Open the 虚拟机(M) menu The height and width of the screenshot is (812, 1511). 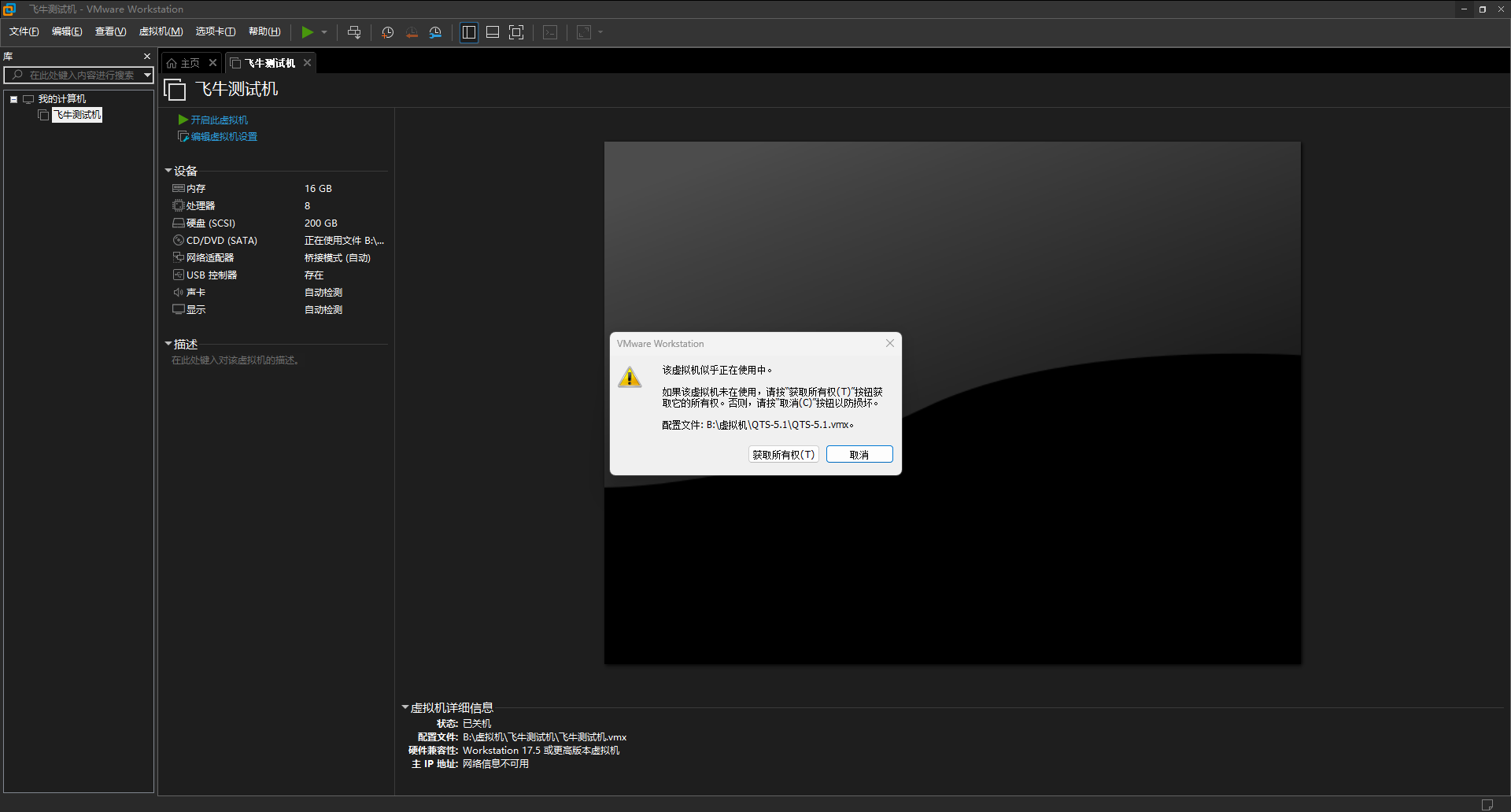click(x=161, y=31)
